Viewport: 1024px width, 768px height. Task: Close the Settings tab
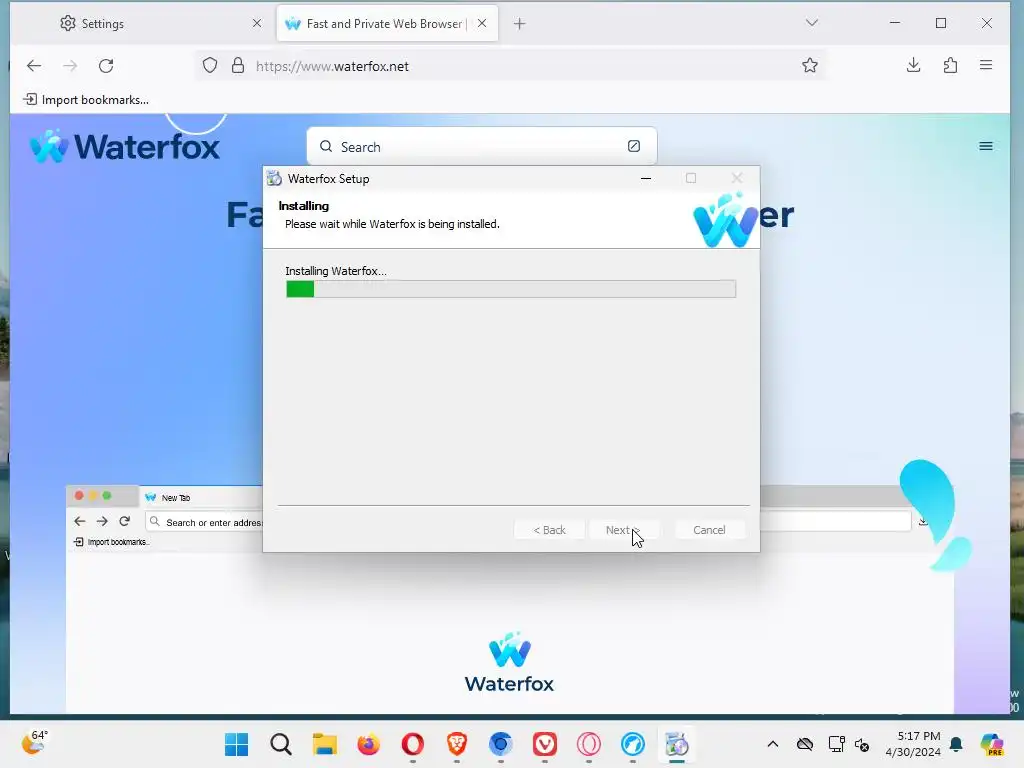(x=257, y=24)
